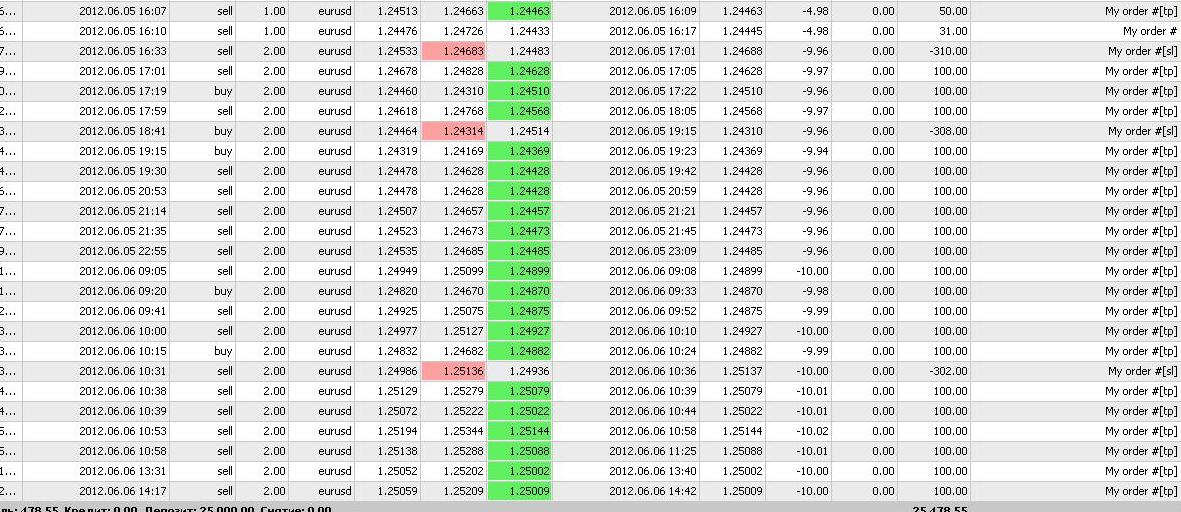The image size is (1181, 512).
Task: Click stop loss value 1.24169
Action: pos(463,151)
